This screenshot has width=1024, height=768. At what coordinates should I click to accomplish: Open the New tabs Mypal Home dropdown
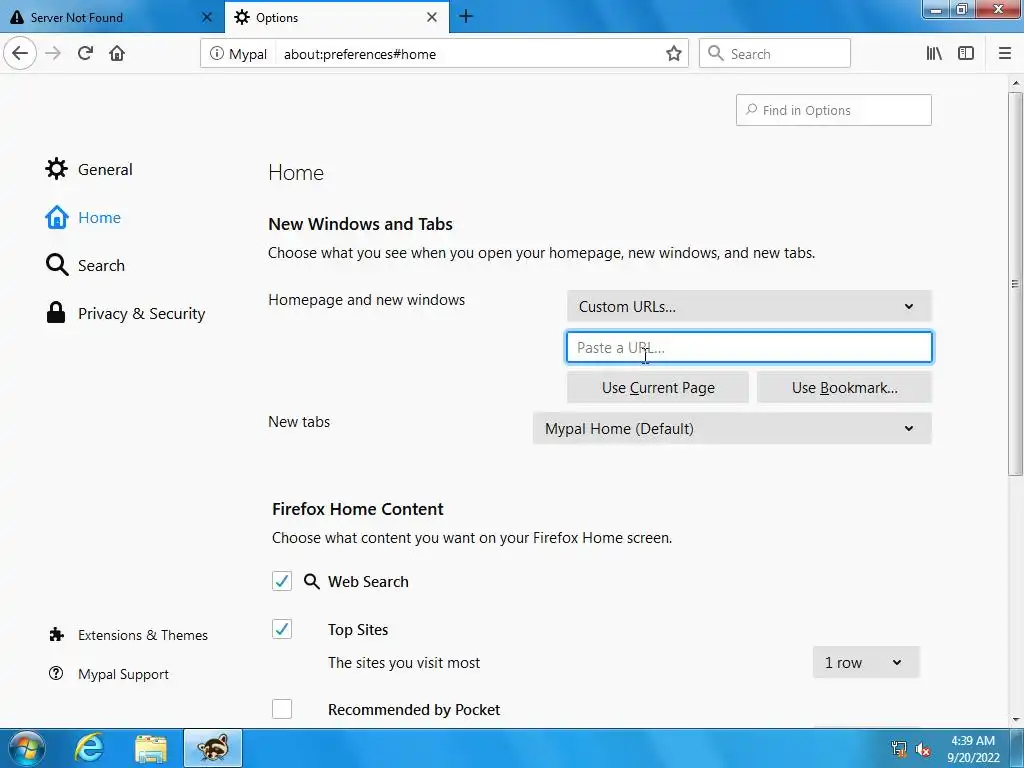click(732, 428)
